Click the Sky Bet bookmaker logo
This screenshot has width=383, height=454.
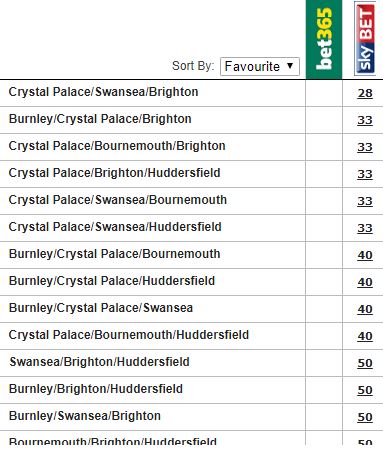pos(365,39)
